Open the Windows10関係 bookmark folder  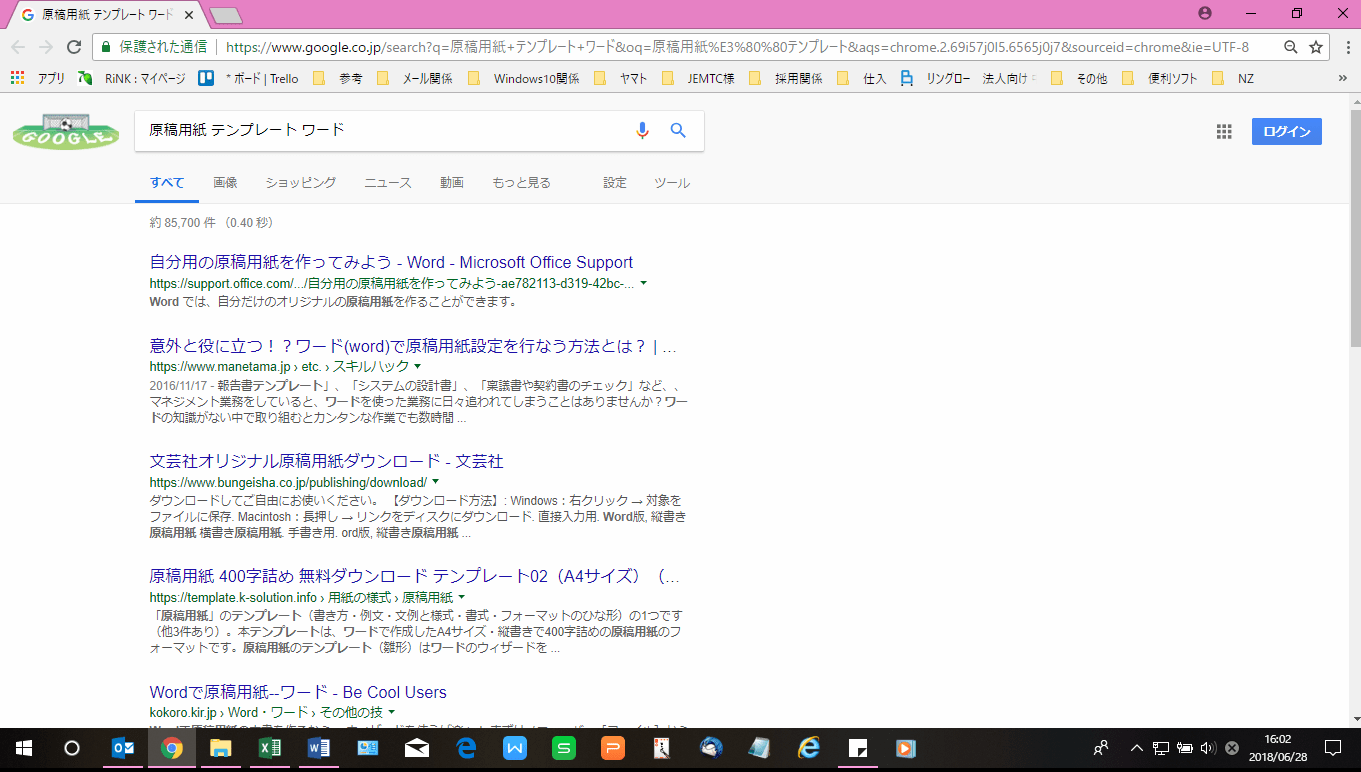pos(523,78)
